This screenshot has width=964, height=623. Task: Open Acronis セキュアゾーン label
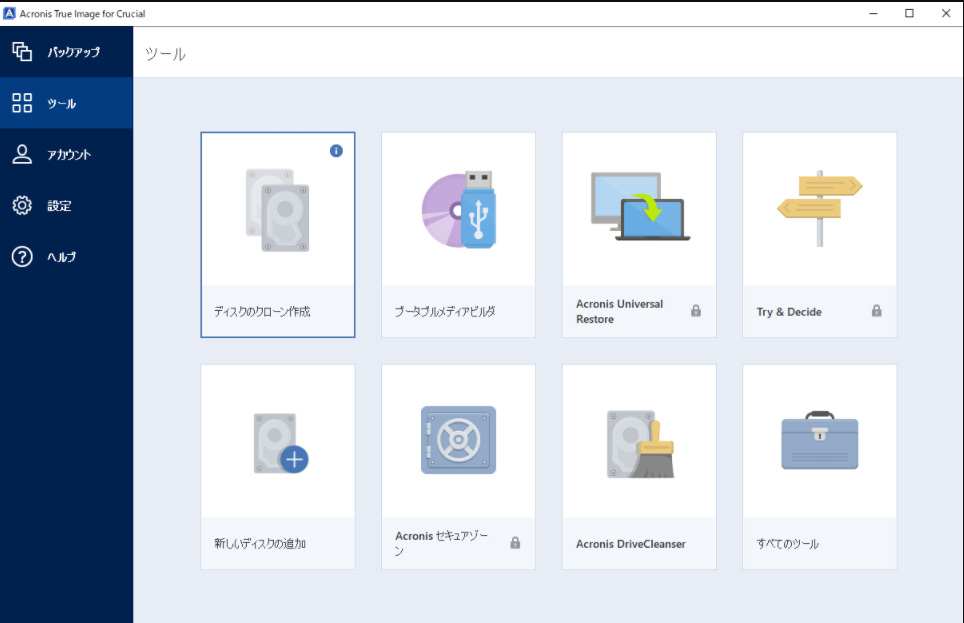442,543
